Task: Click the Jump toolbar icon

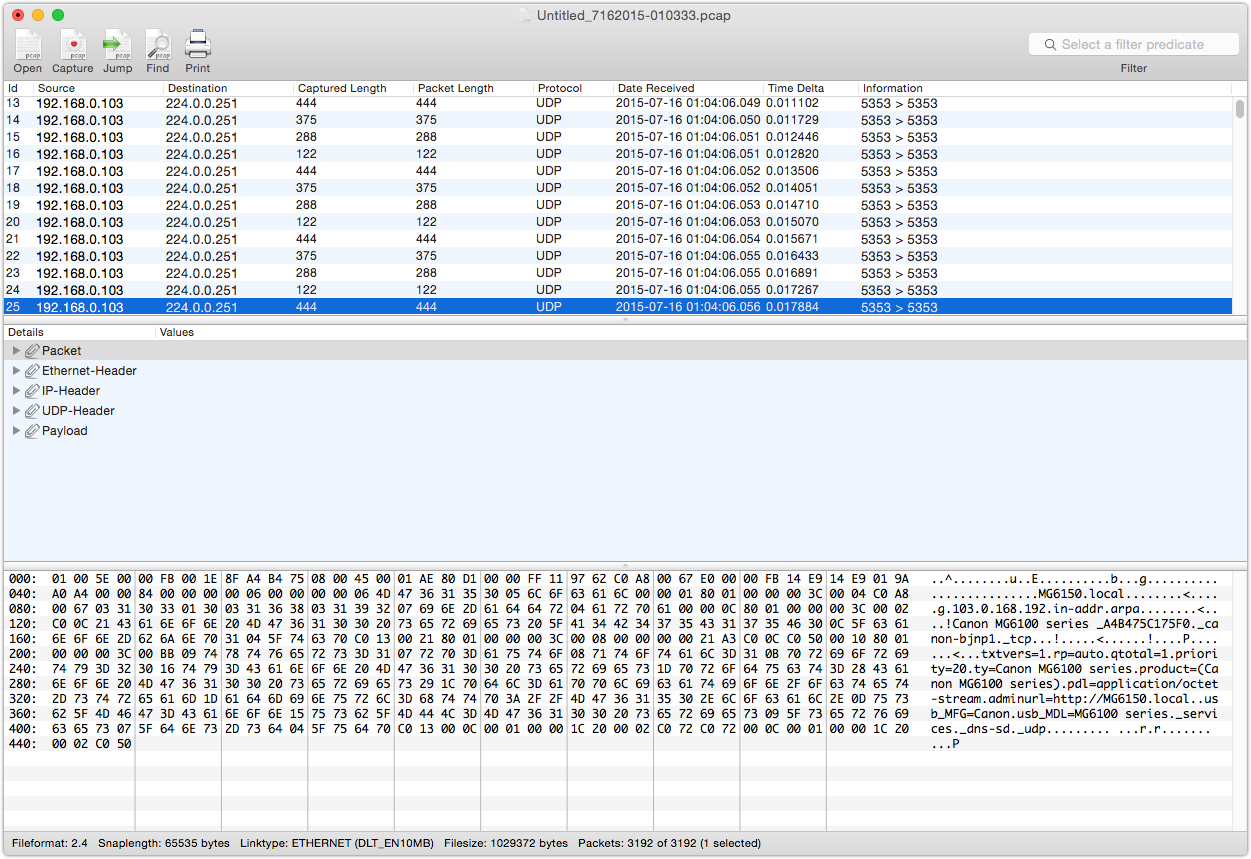Action: (117, 45)
